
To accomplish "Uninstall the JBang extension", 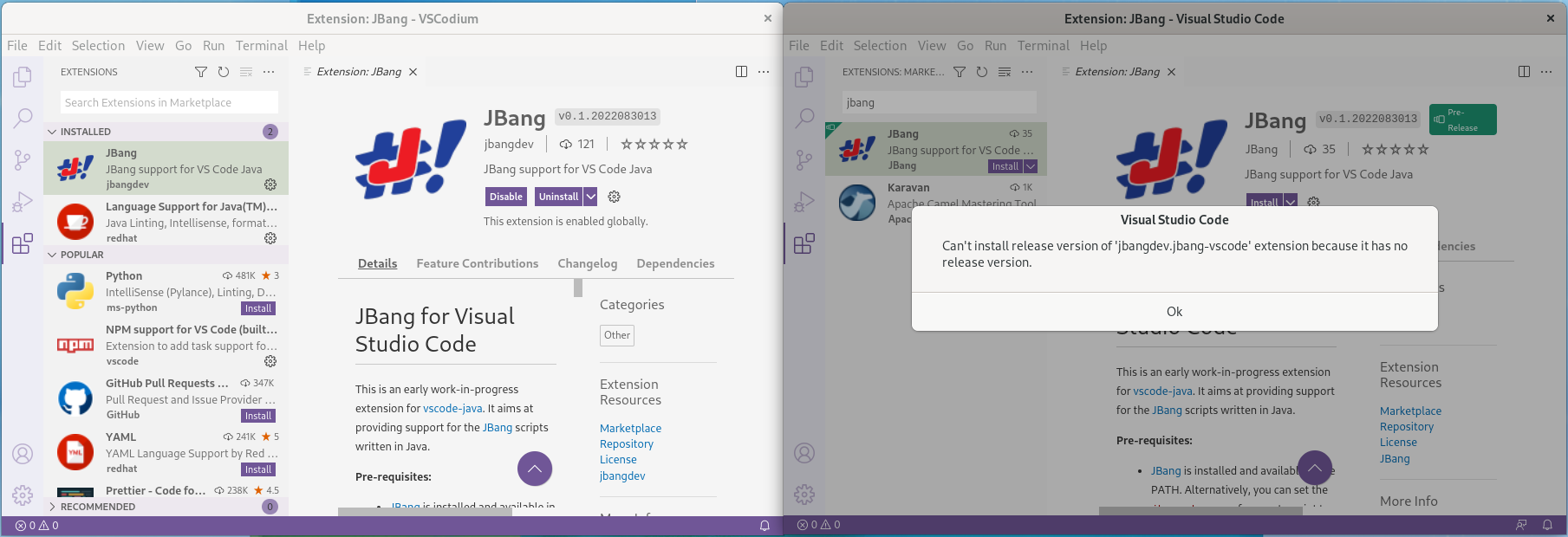I will (558, 197).
